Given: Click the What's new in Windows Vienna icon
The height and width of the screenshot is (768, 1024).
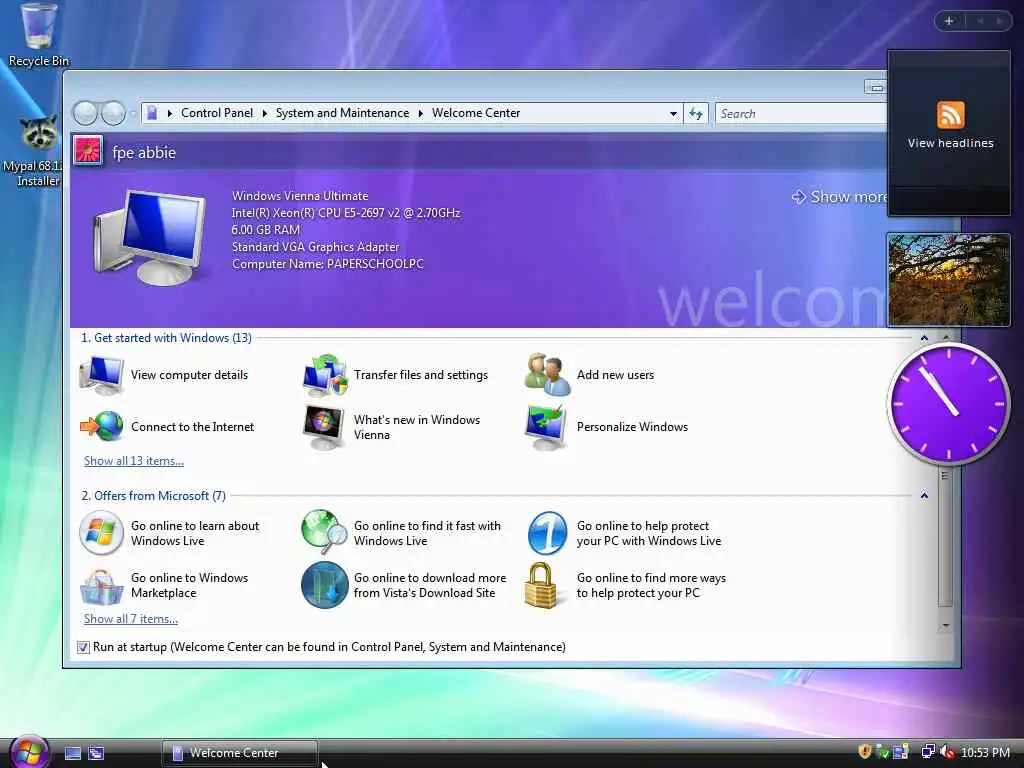Looking at the screenshot, I should pos(325,427).
